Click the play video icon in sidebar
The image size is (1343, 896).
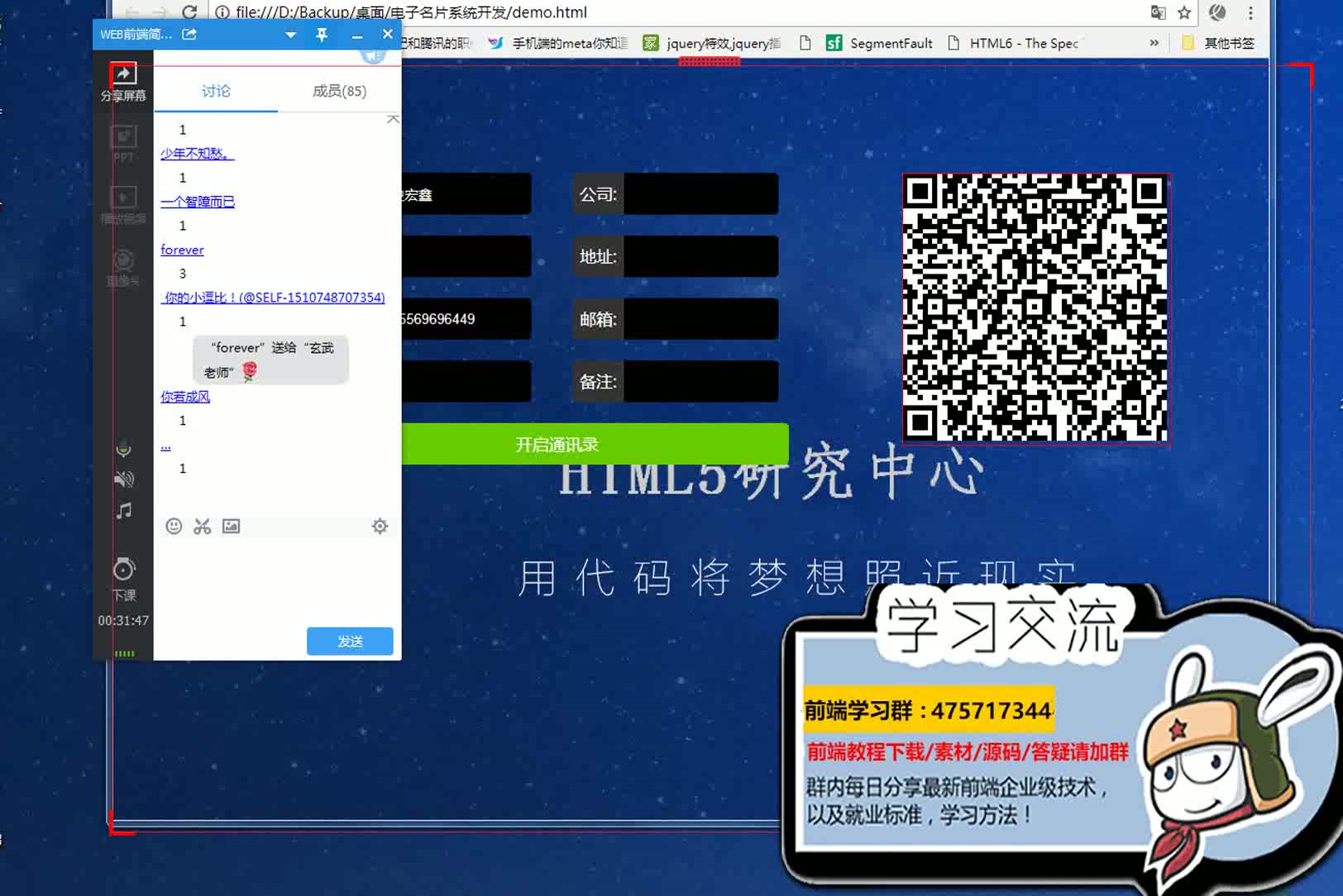(x=123, y=204)
